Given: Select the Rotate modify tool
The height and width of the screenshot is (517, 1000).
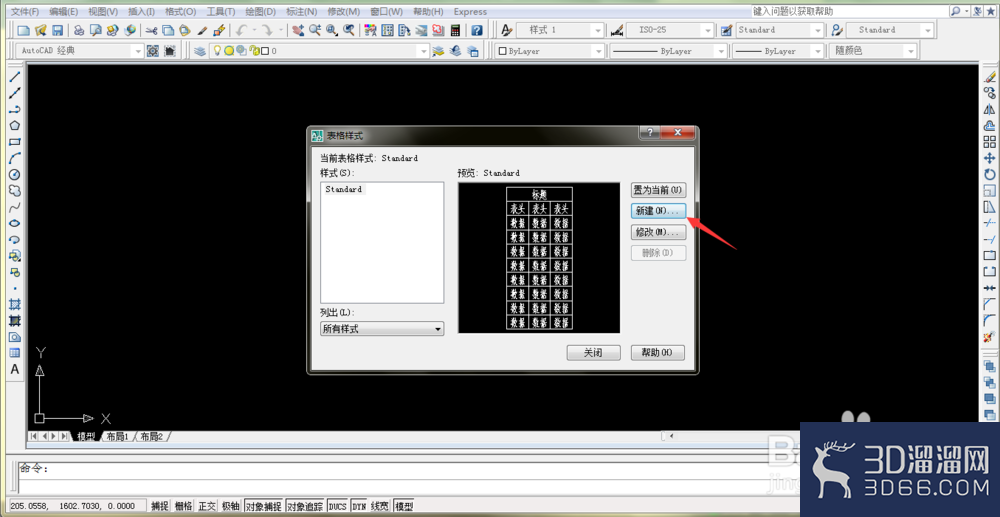Looking at the screenshot, I should [990, 174].
